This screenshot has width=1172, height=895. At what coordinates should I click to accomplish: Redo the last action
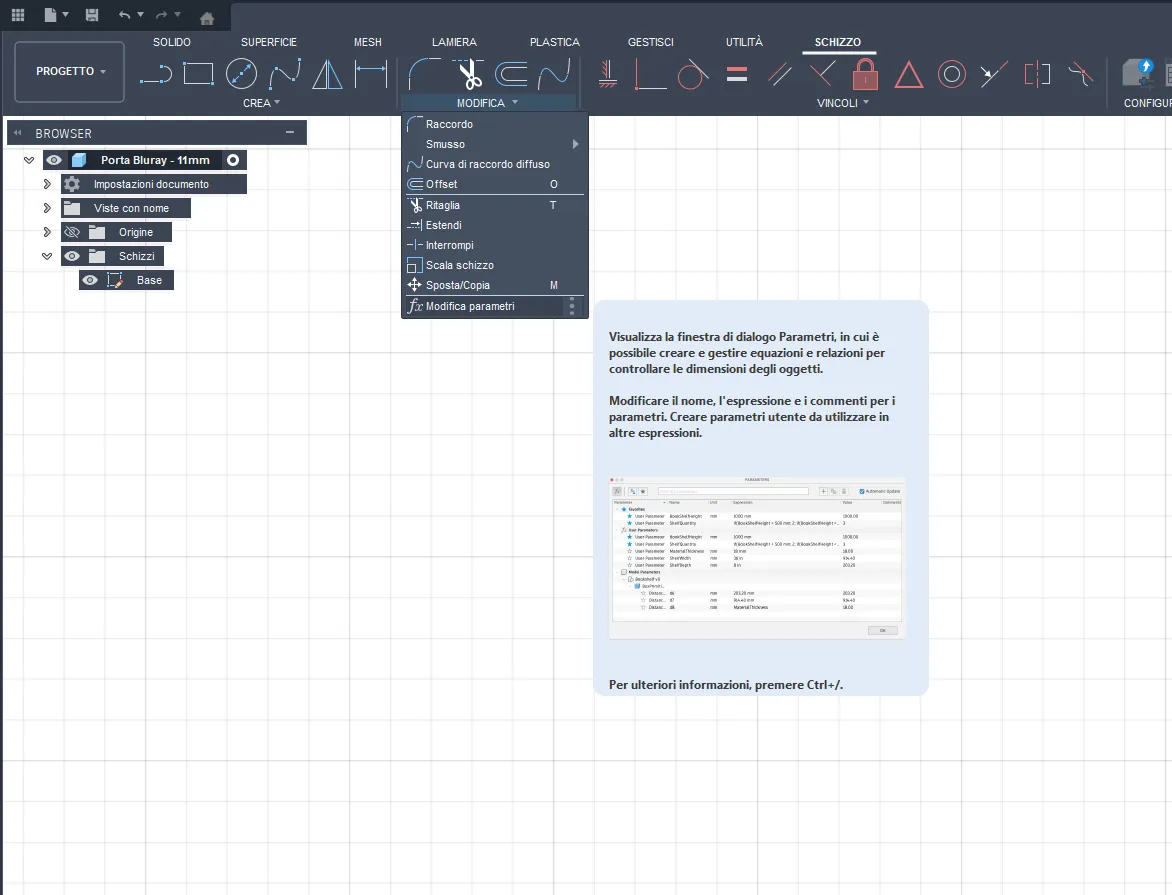(161, 15)
